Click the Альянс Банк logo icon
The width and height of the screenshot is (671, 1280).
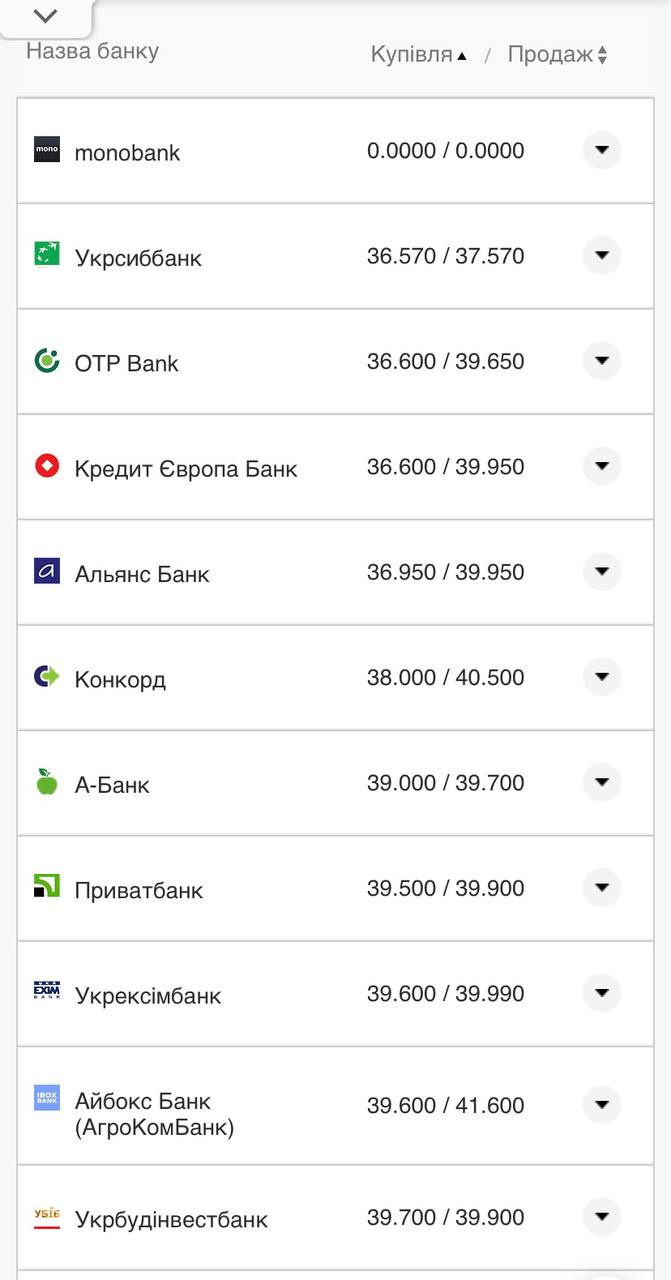point(47,571)
